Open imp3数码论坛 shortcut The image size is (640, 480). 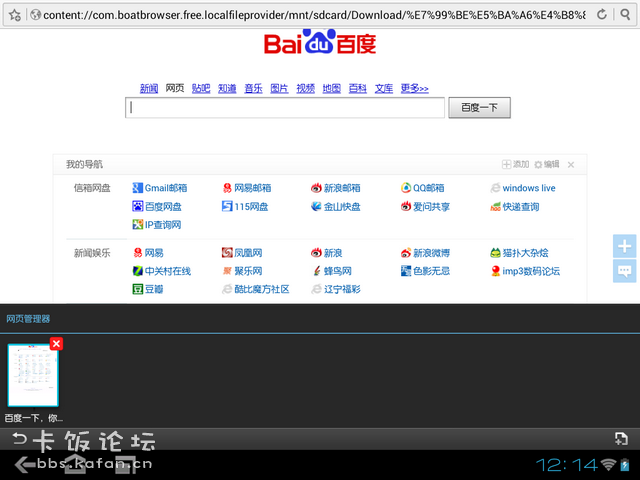coord(525,271)
